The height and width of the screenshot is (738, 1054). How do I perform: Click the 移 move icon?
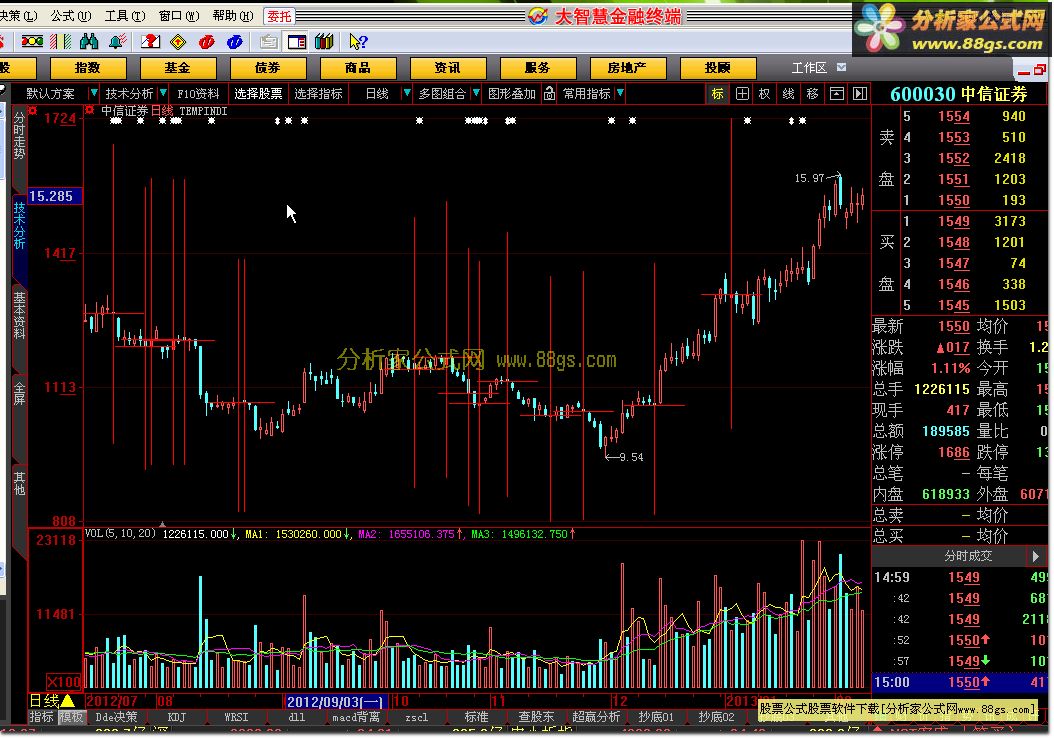[x=812, y=93]
